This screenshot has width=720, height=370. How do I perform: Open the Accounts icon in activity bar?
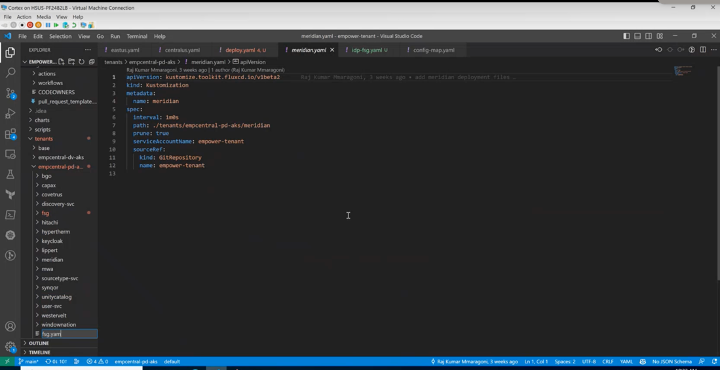pos(10,326)
